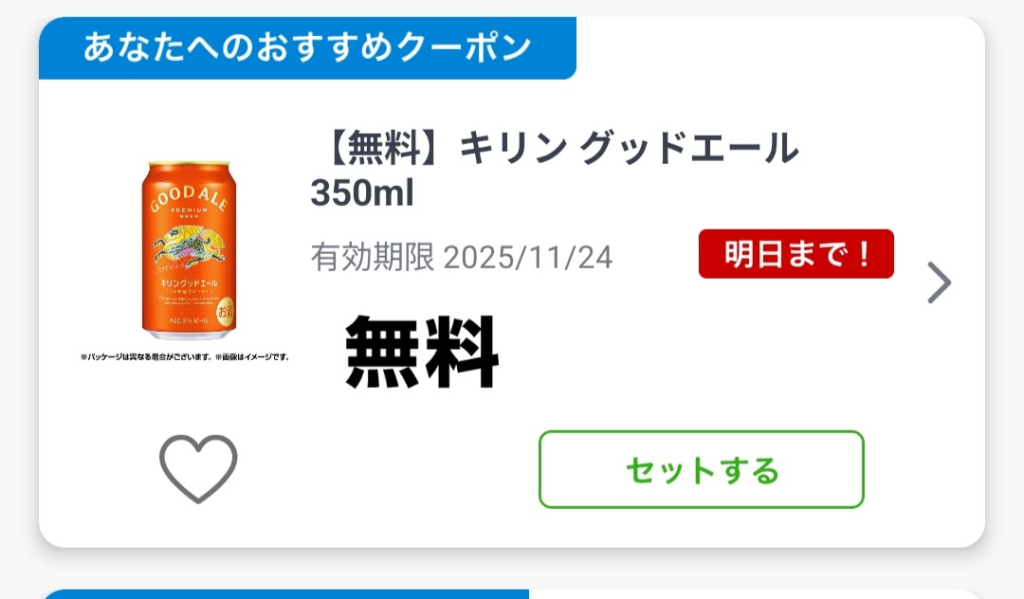Image resolution: width=1024 pixels, height=599 pixels.
Task: Open coupon details via the right chevron arrow
Action: point(939,283)
